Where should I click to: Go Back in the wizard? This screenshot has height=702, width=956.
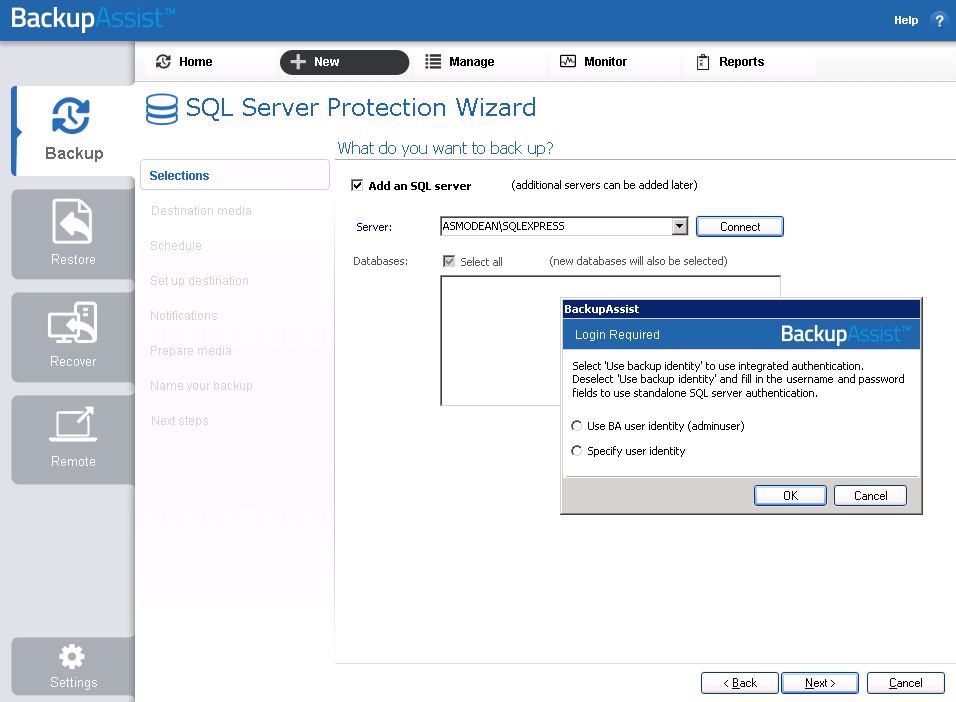tap(740, 682)
